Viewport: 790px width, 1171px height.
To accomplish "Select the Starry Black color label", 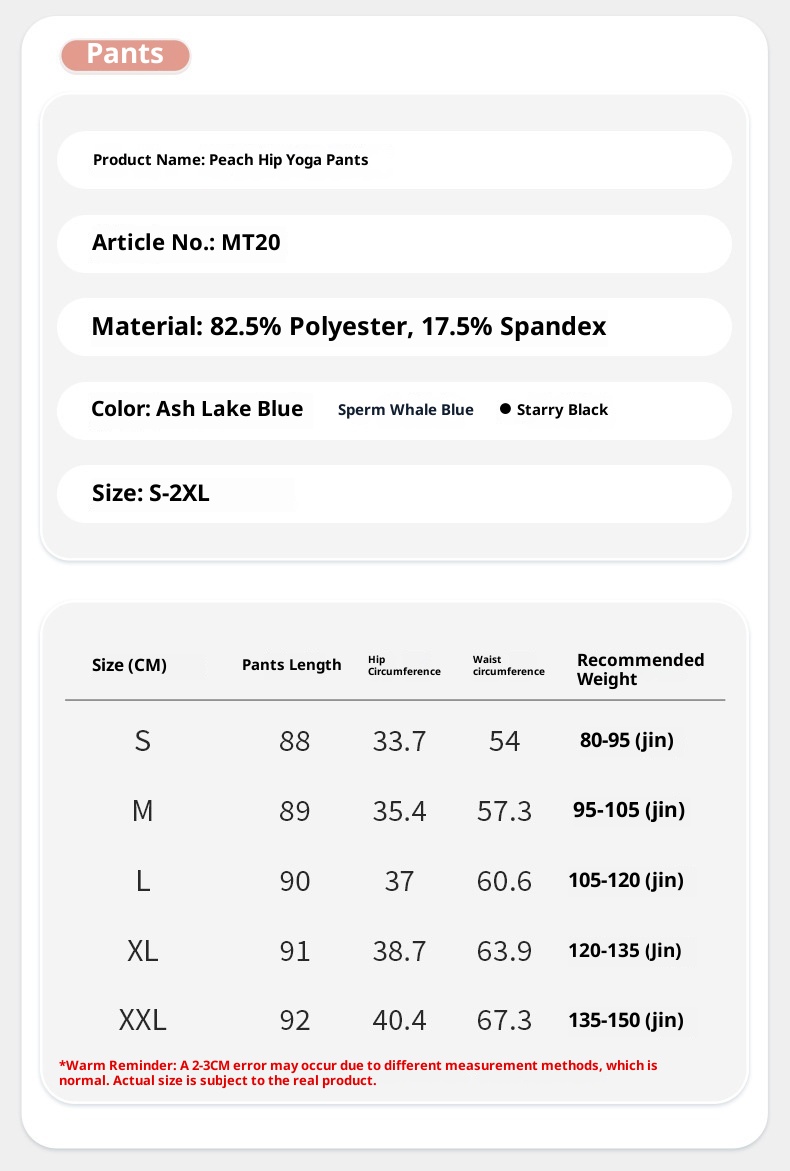I will click(562, 410).
